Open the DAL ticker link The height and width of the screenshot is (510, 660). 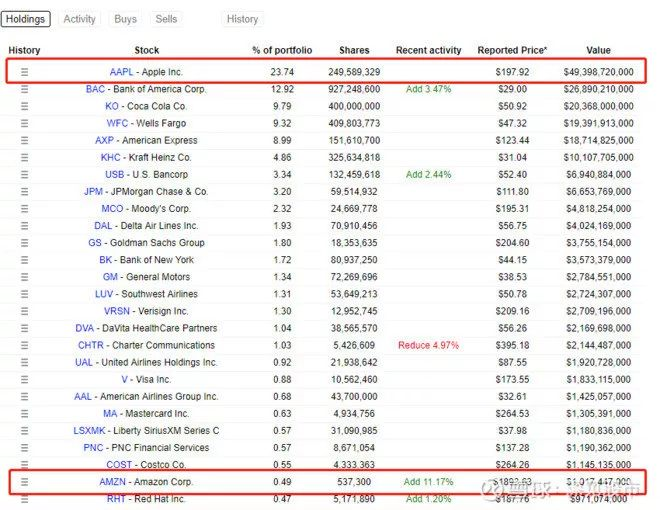[x=103, y=226]
